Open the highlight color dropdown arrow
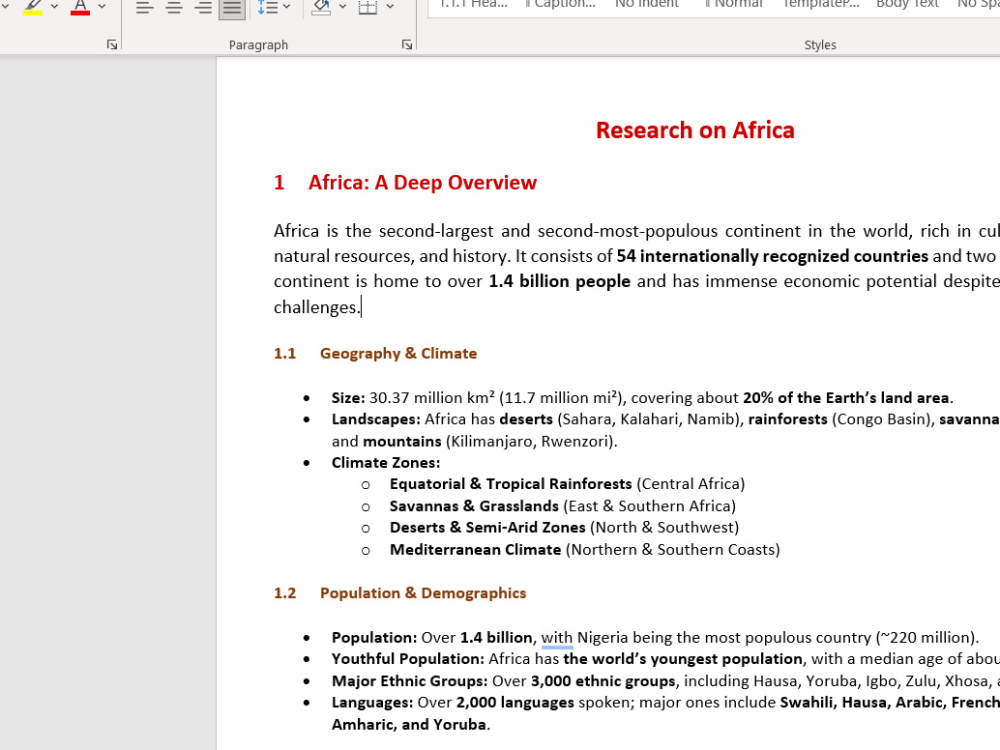This screenshot has height=750, width=1000. click(x=54, y=6)
